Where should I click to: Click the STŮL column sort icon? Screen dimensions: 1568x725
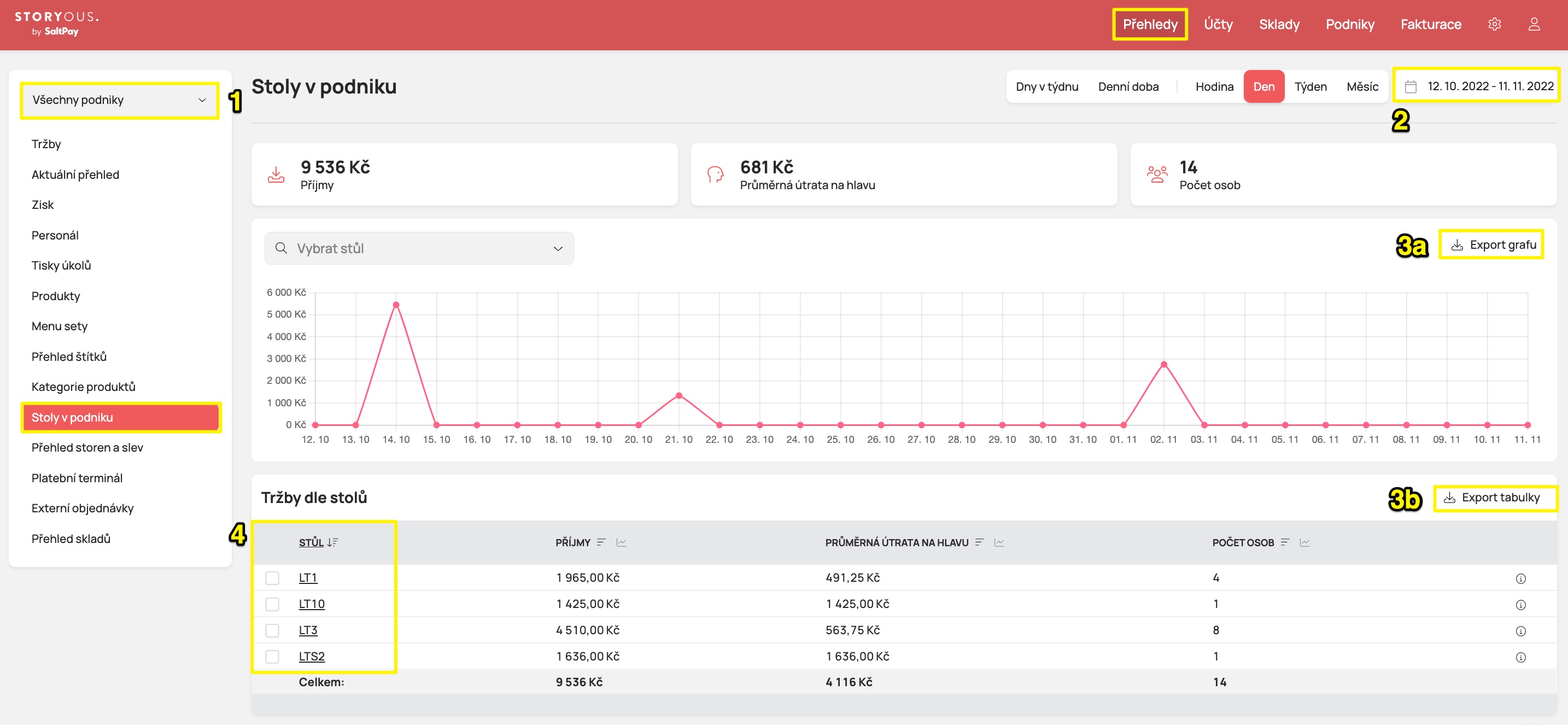[x=333, y=542]
